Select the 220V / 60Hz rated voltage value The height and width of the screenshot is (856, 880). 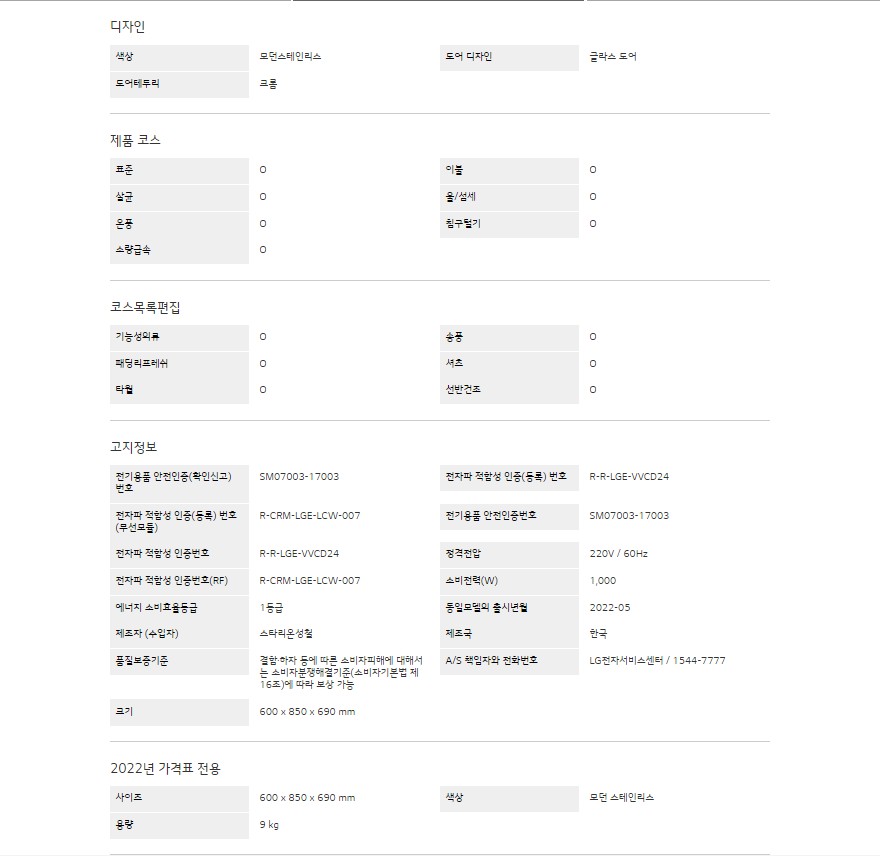pos(618,553)
